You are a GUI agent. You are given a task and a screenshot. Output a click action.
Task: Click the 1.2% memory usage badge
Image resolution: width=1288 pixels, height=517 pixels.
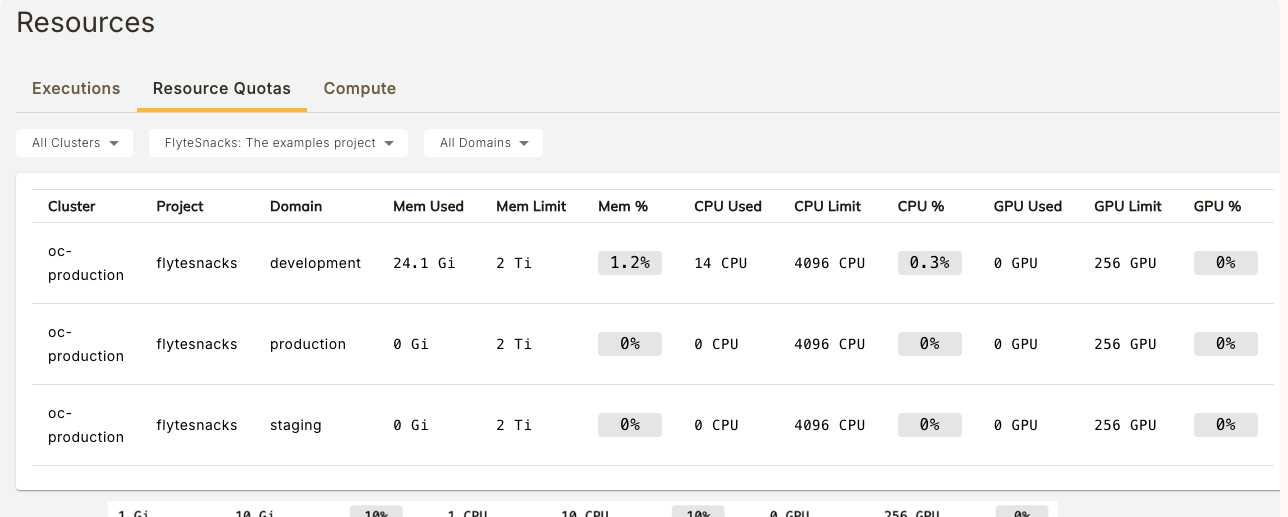(630, 263)
